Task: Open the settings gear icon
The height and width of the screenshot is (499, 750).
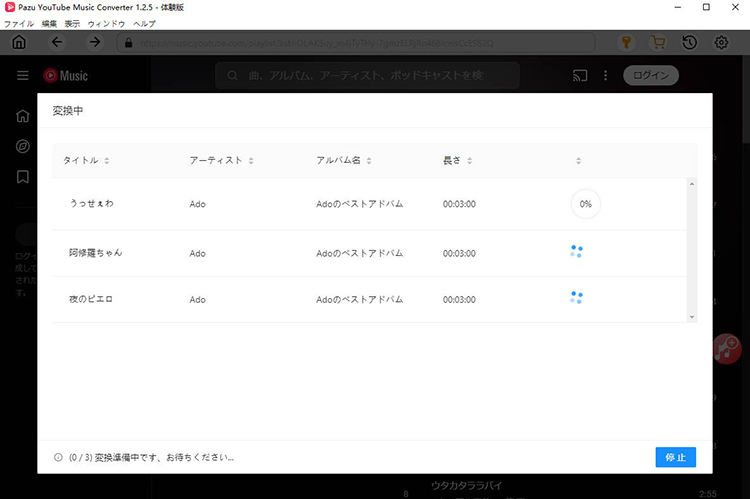Action: 721,43
